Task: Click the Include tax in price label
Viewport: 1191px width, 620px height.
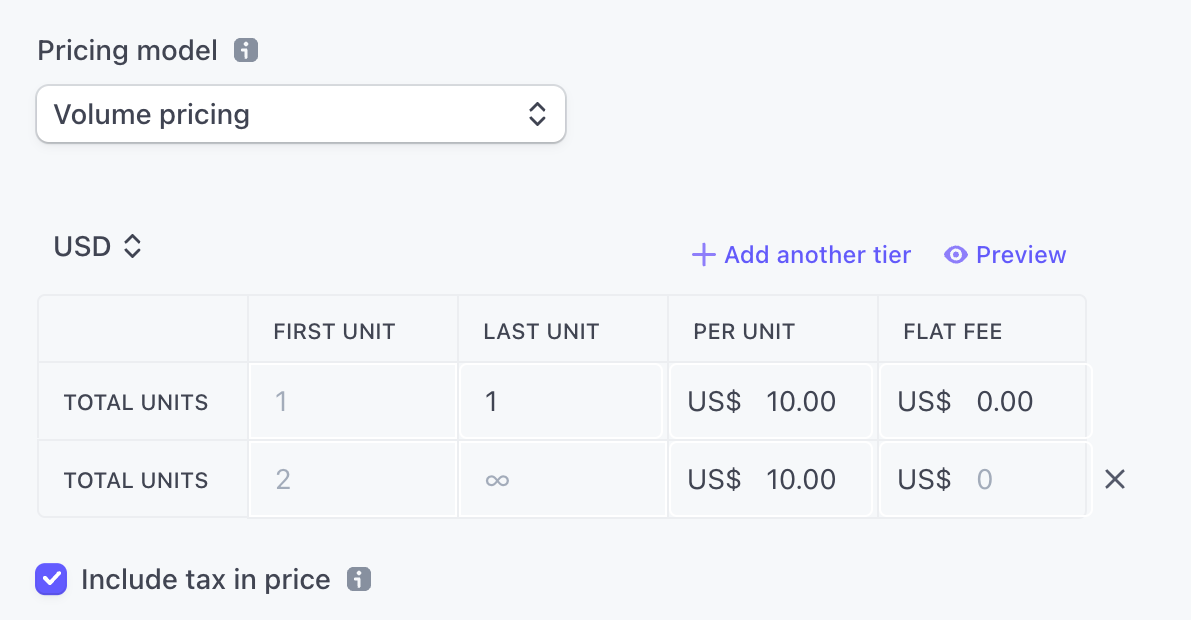Action: pyautogui.click(x=206, y=580)
